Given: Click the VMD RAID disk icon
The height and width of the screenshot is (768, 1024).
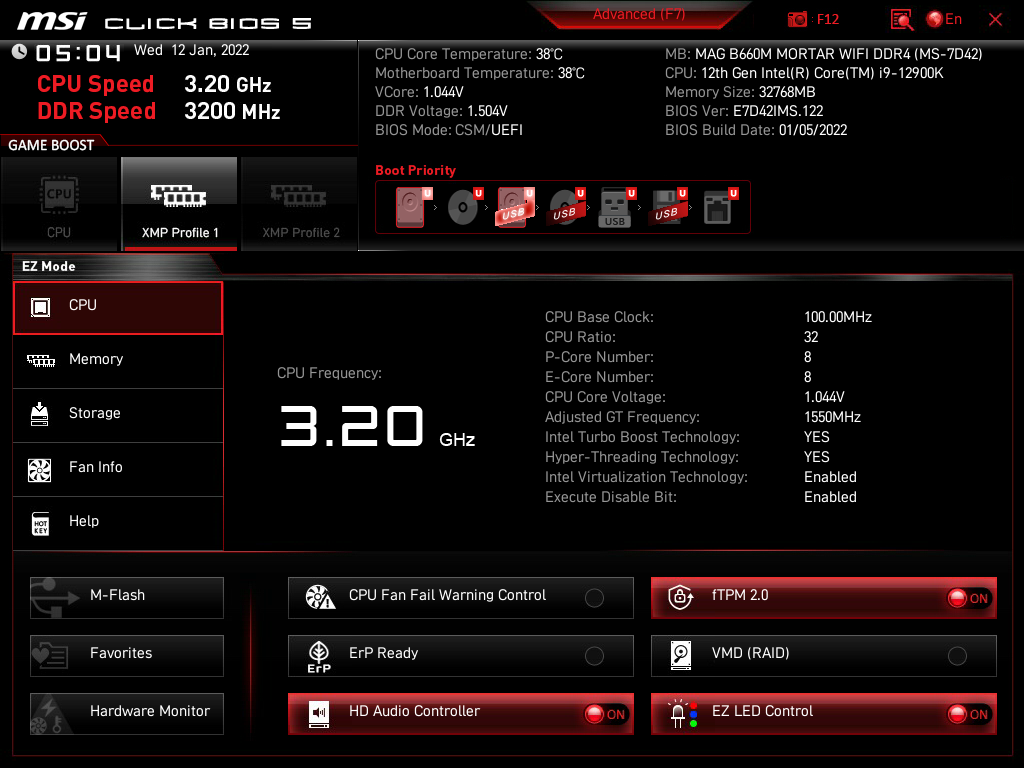Looking at the screenshot, I should point(680,655).
